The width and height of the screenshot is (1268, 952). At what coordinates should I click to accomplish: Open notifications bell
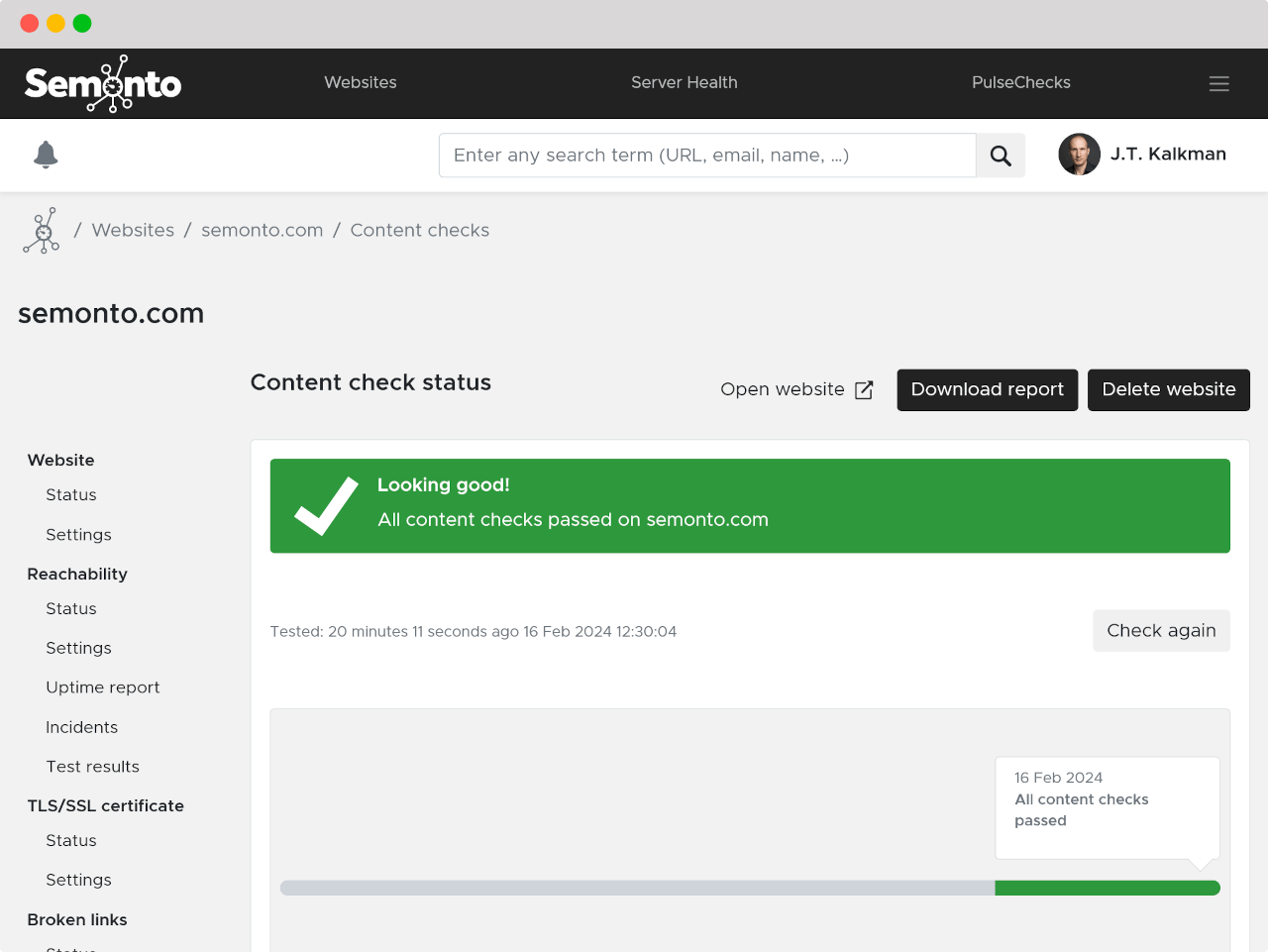tap(46, 155)
